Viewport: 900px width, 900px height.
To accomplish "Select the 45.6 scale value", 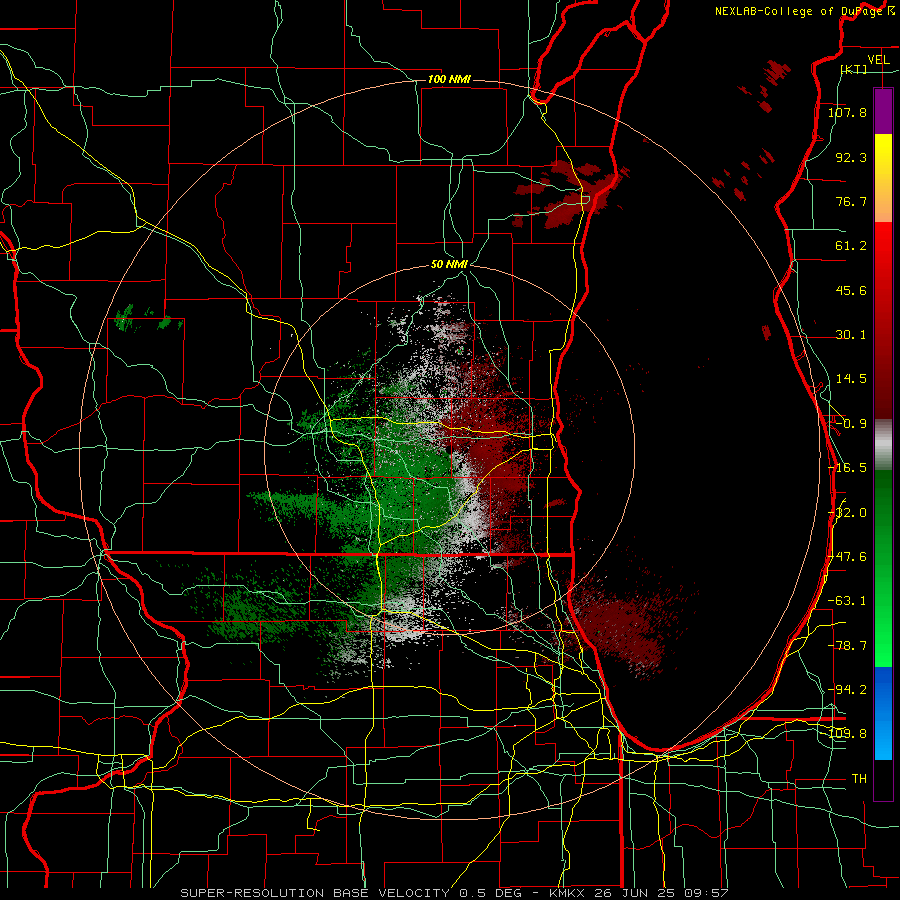I will point(851,290).
